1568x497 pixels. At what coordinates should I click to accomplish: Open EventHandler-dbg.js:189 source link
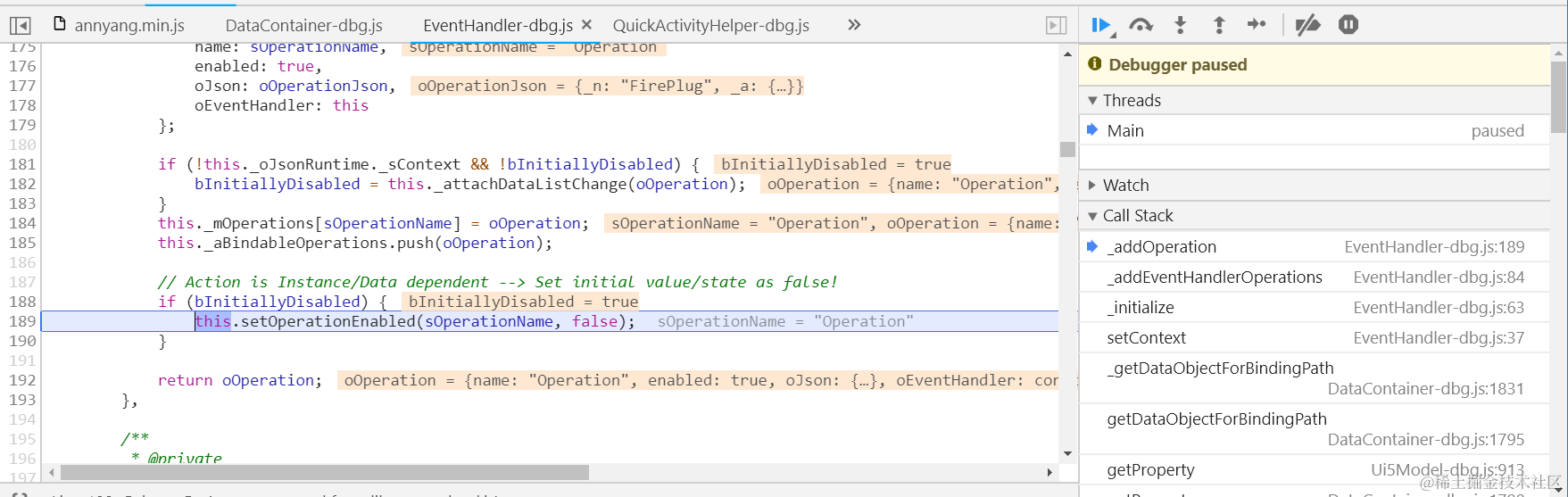pos(1434,246)
